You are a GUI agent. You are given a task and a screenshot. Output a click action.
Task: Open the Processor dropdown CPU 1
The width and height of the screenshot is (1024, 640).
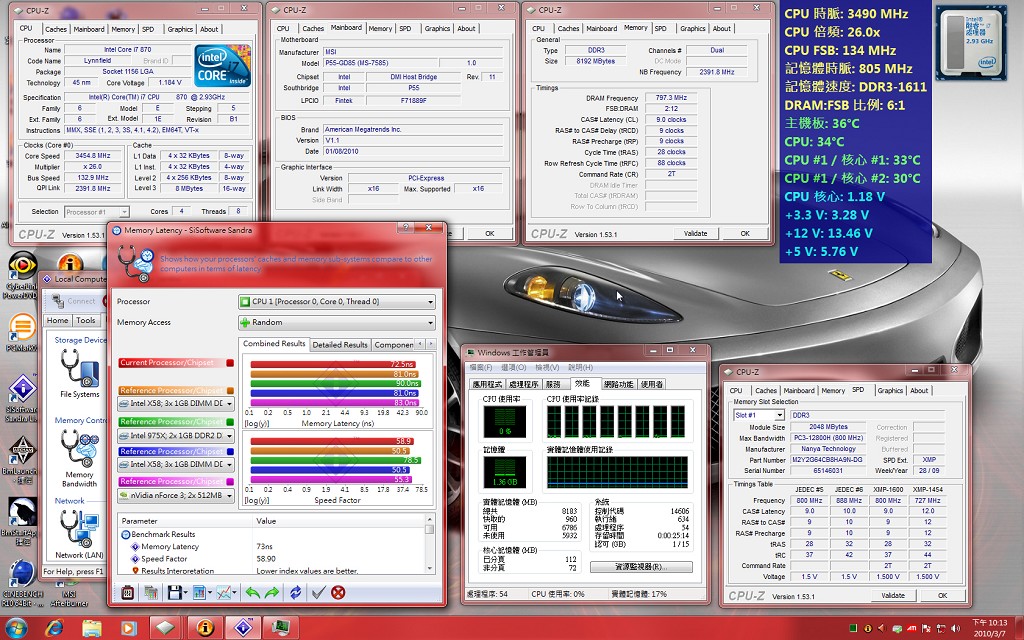[x=337, y=302]
